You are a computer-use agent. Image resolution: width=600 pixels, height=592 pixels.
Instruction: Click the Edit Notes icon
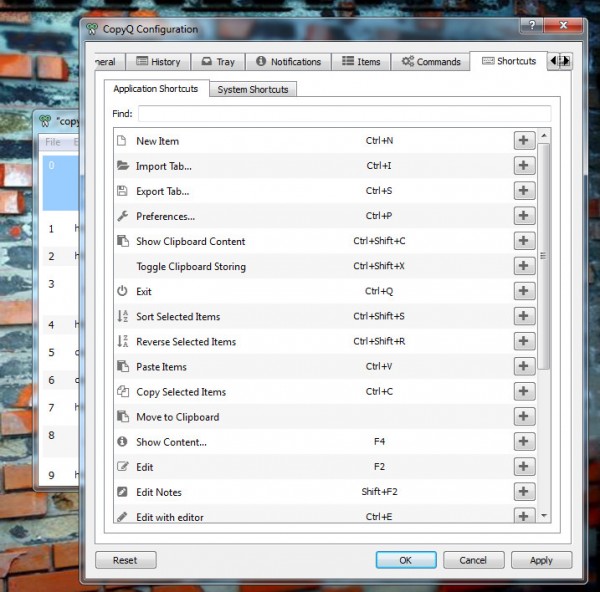point(122,492)
